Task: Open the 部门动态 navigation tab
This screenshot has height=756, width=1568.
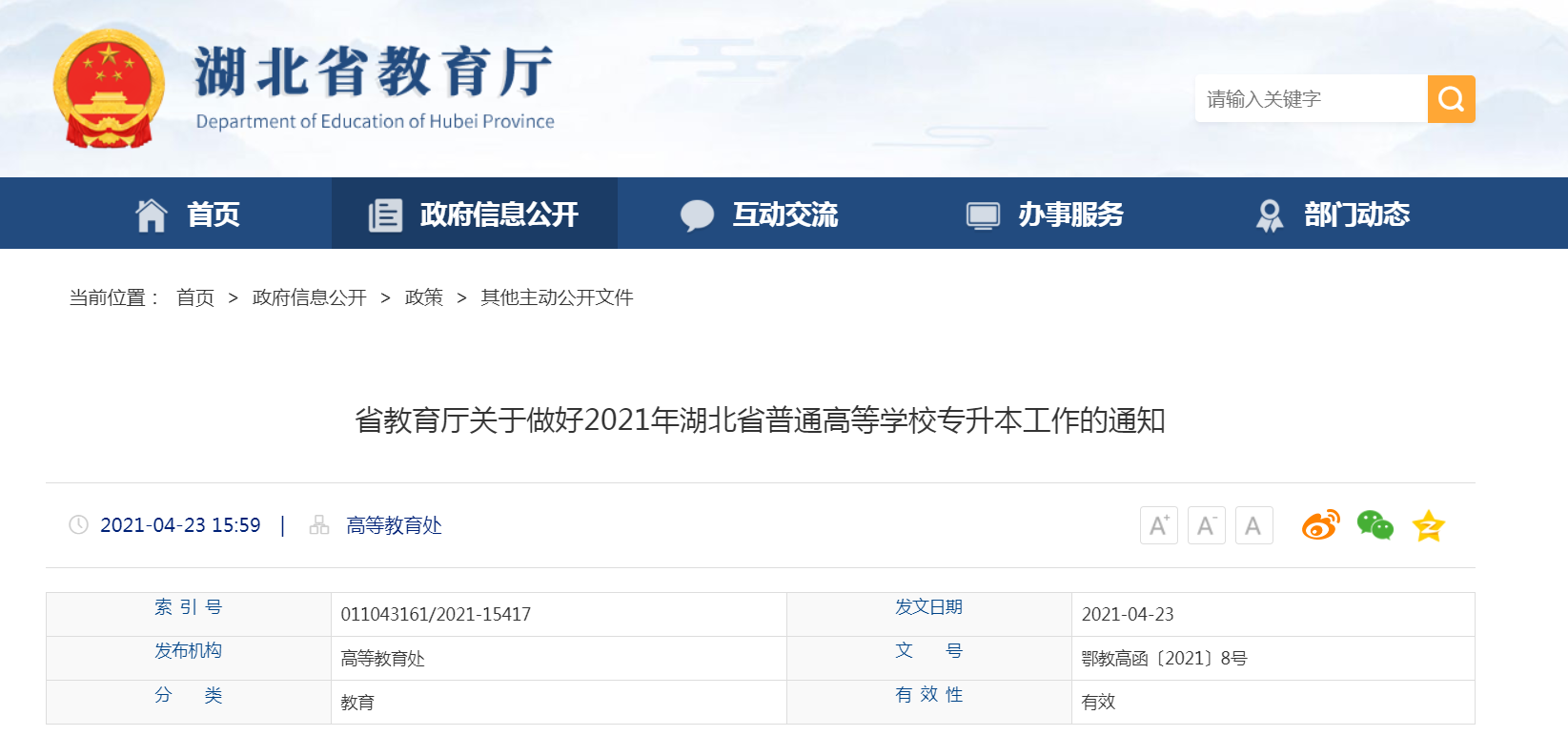Action: click(x=1333, y=214)
